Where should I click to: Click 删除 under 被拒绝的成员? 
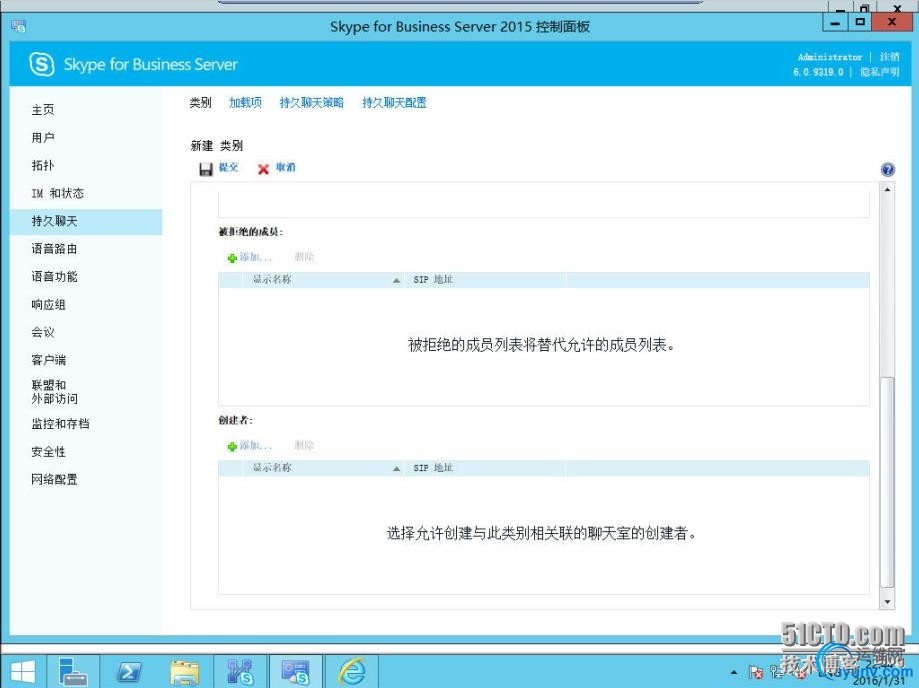point(304,257)
